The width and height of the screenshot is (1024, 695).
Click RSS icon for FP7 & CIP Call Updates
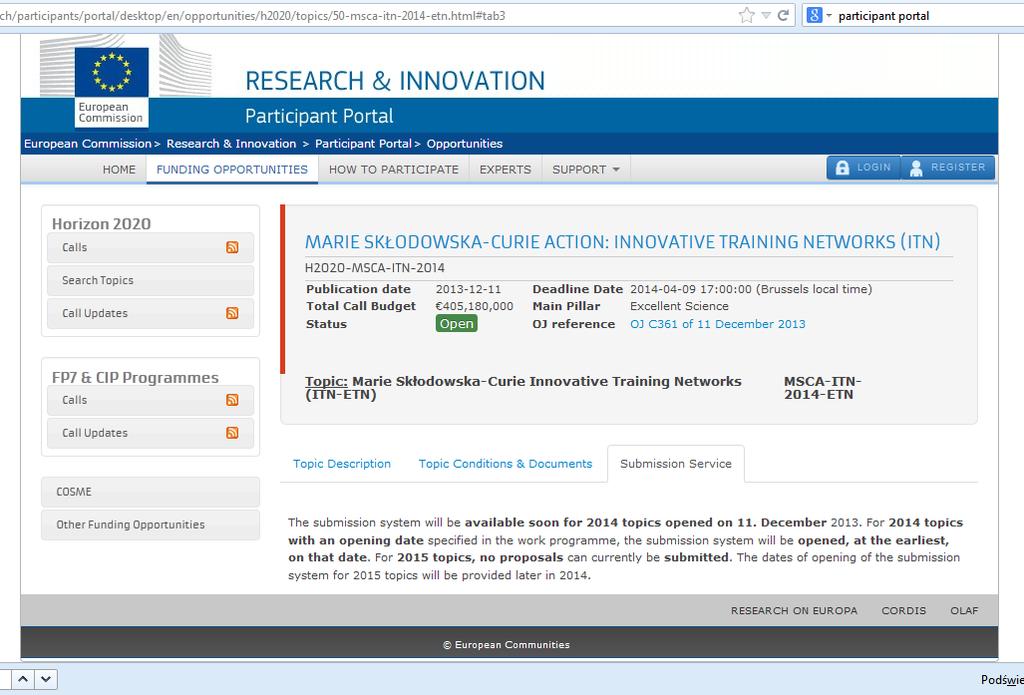(232, 432)
